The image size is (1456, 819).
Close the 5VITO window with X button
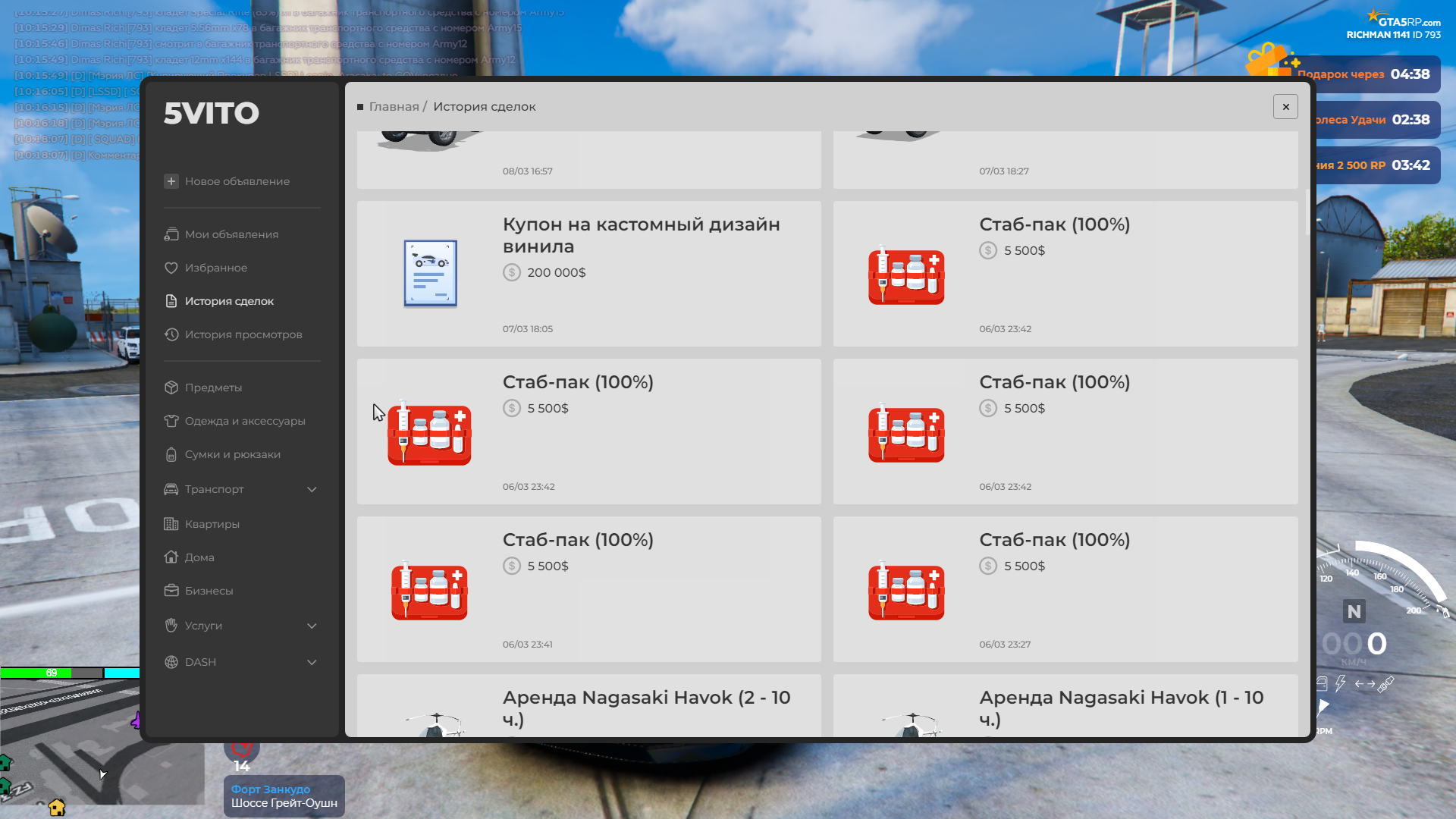click(x=1285, y=107)
